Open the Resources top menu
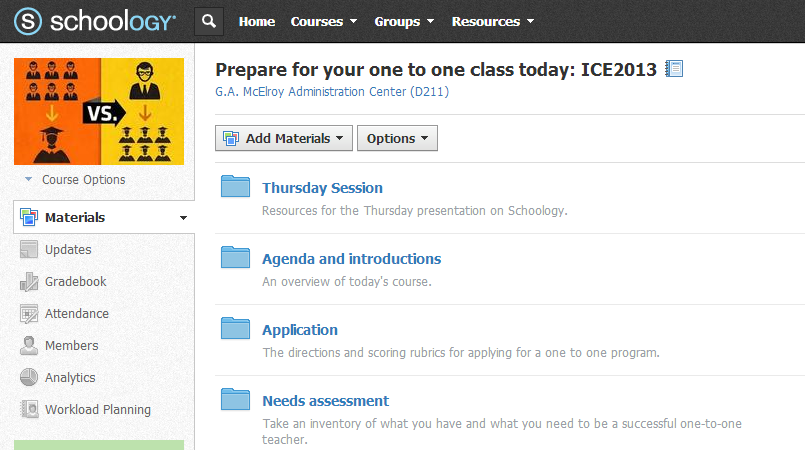This screenshot has width=805, height=450. pyautogui.click(x=492, y=21)
